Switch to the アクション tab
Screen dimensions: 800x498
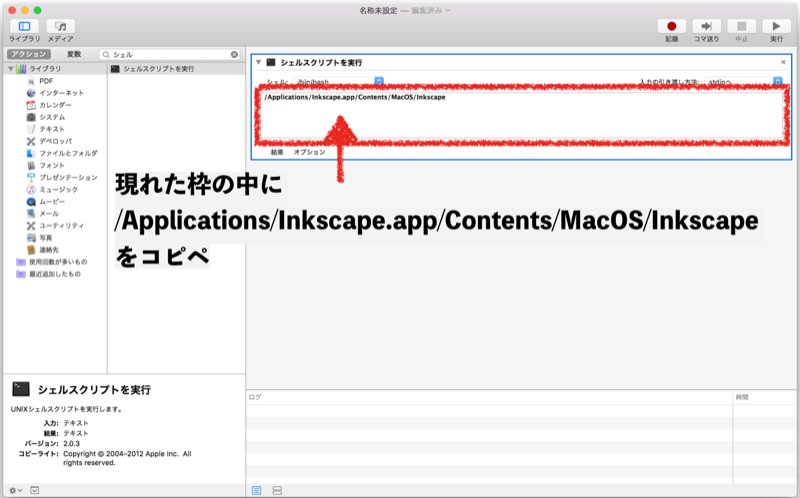tap(29, 54)
